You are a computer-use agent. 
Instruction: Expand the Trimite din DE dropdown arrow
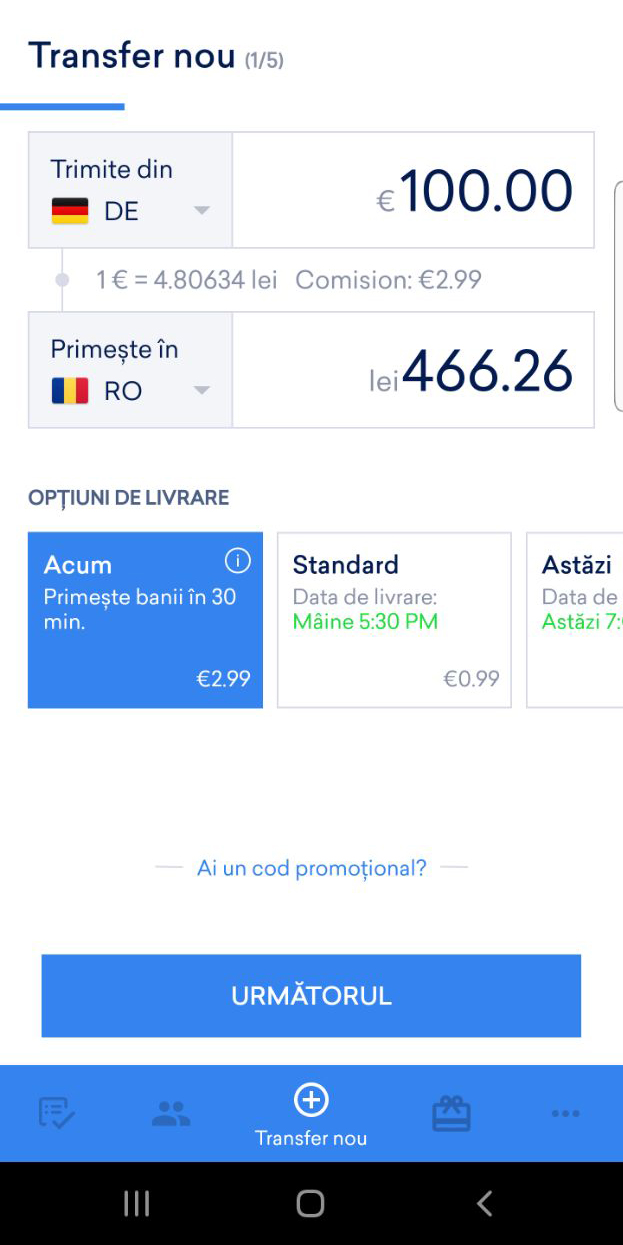pos(202,211)
